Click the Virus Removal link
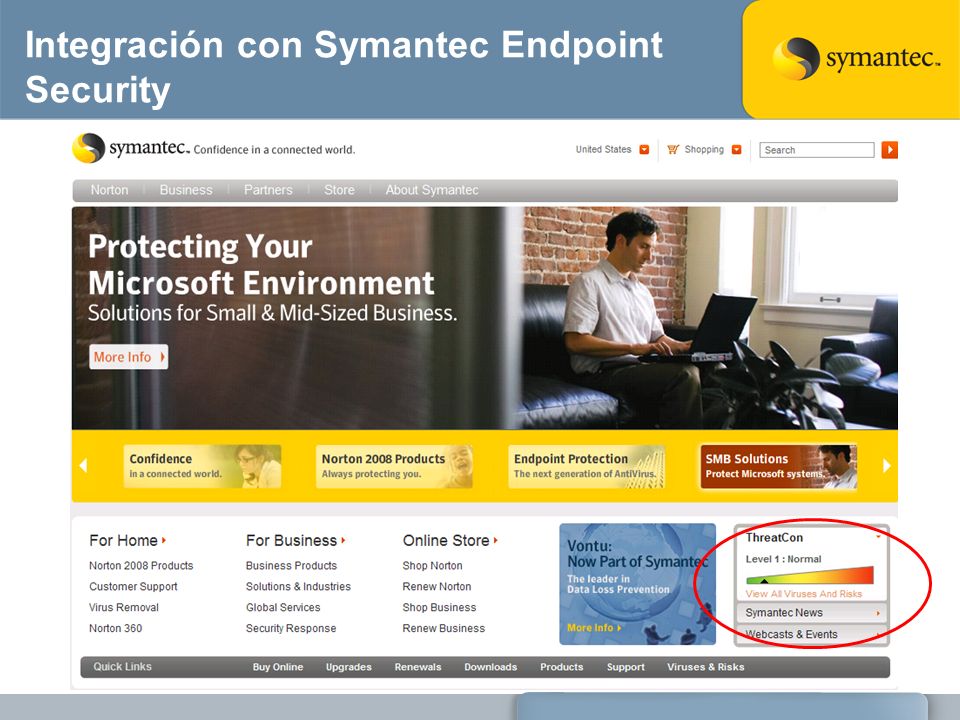Image resolution: width=960 pixels, height=720 pixels. click(124, 607)
